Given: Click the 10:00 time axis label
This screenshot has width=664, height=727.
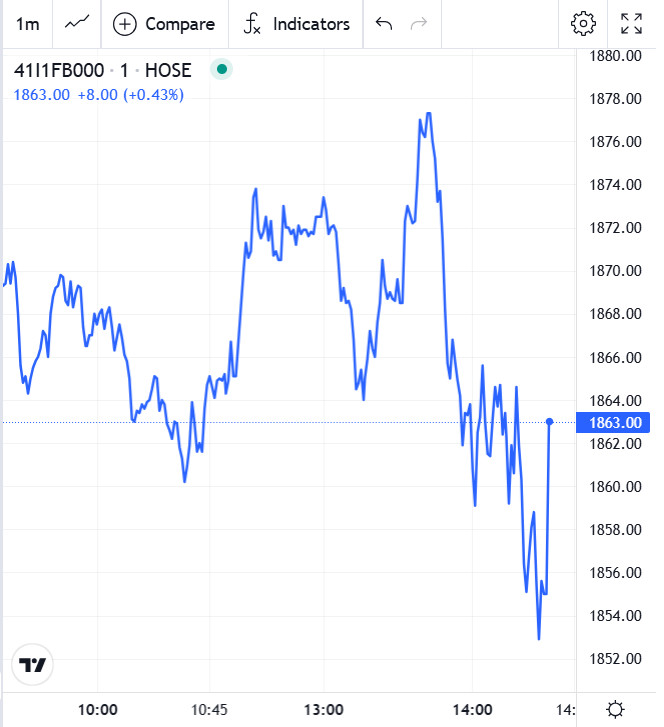Looking at the screenshot, I should 97,710.
